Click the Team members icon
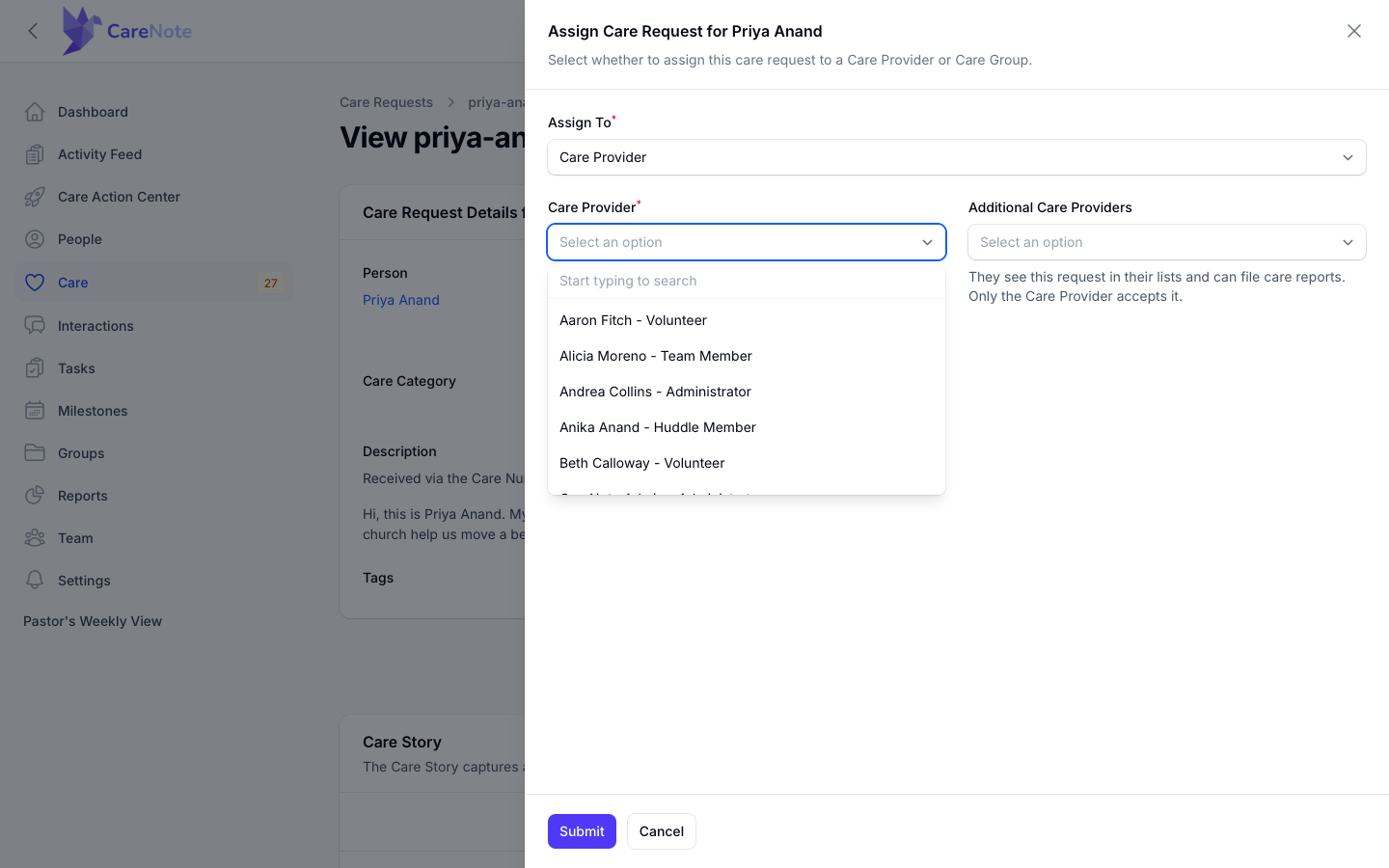Viewport: 1389px width, 868px height. point(35,538)
